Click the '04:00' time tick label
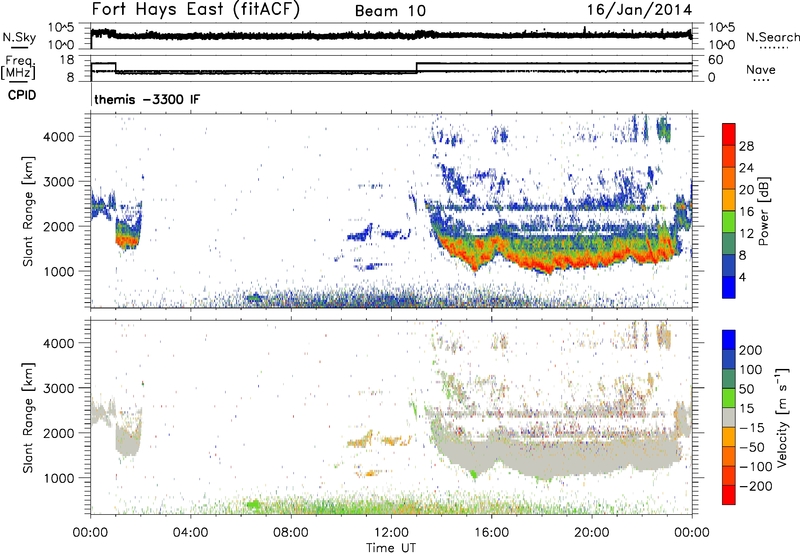 click(190, 533)
